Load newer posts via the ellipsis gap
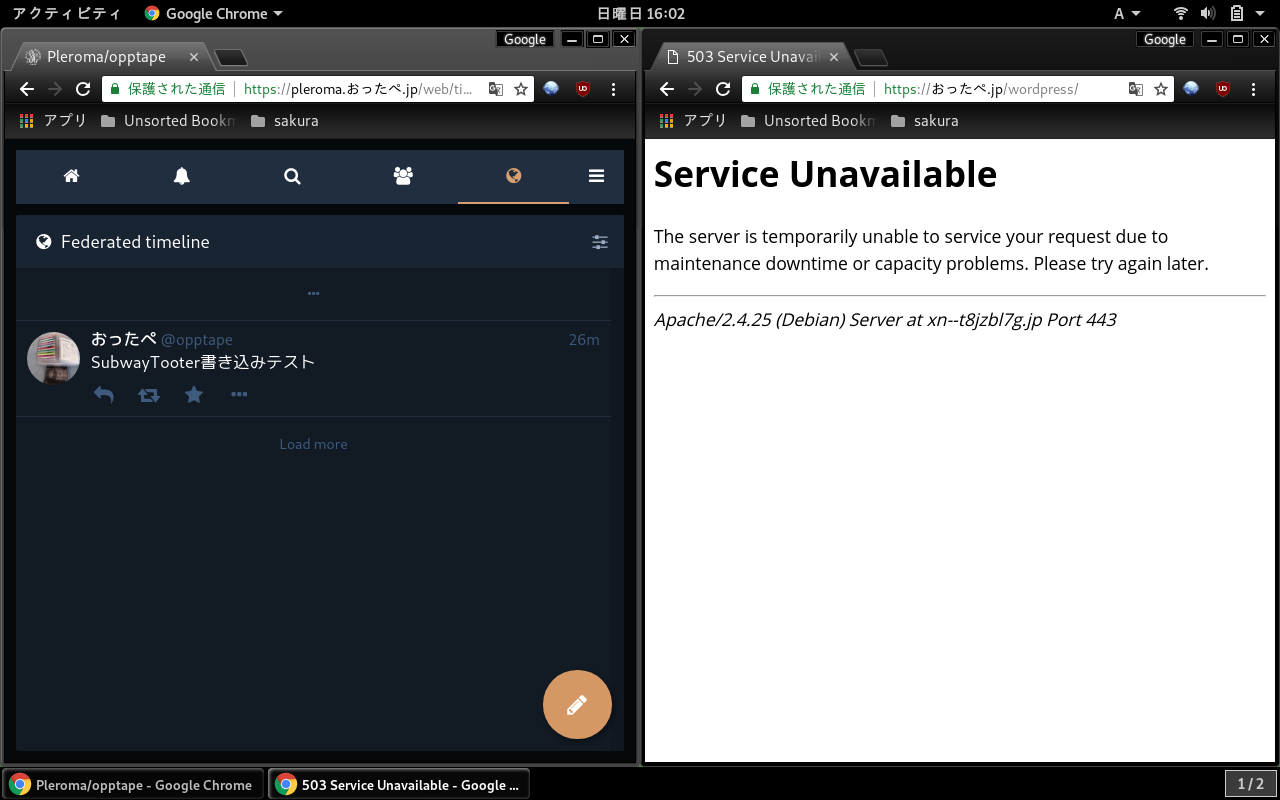 pos(313,294)
